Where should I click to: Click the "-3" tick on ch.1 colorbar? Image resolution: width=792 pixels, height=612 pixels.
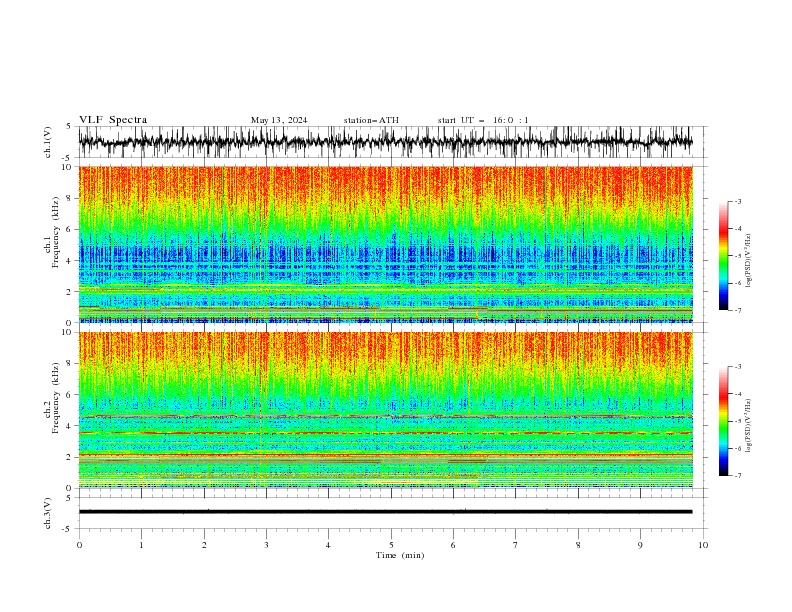(x=737, y=201)
